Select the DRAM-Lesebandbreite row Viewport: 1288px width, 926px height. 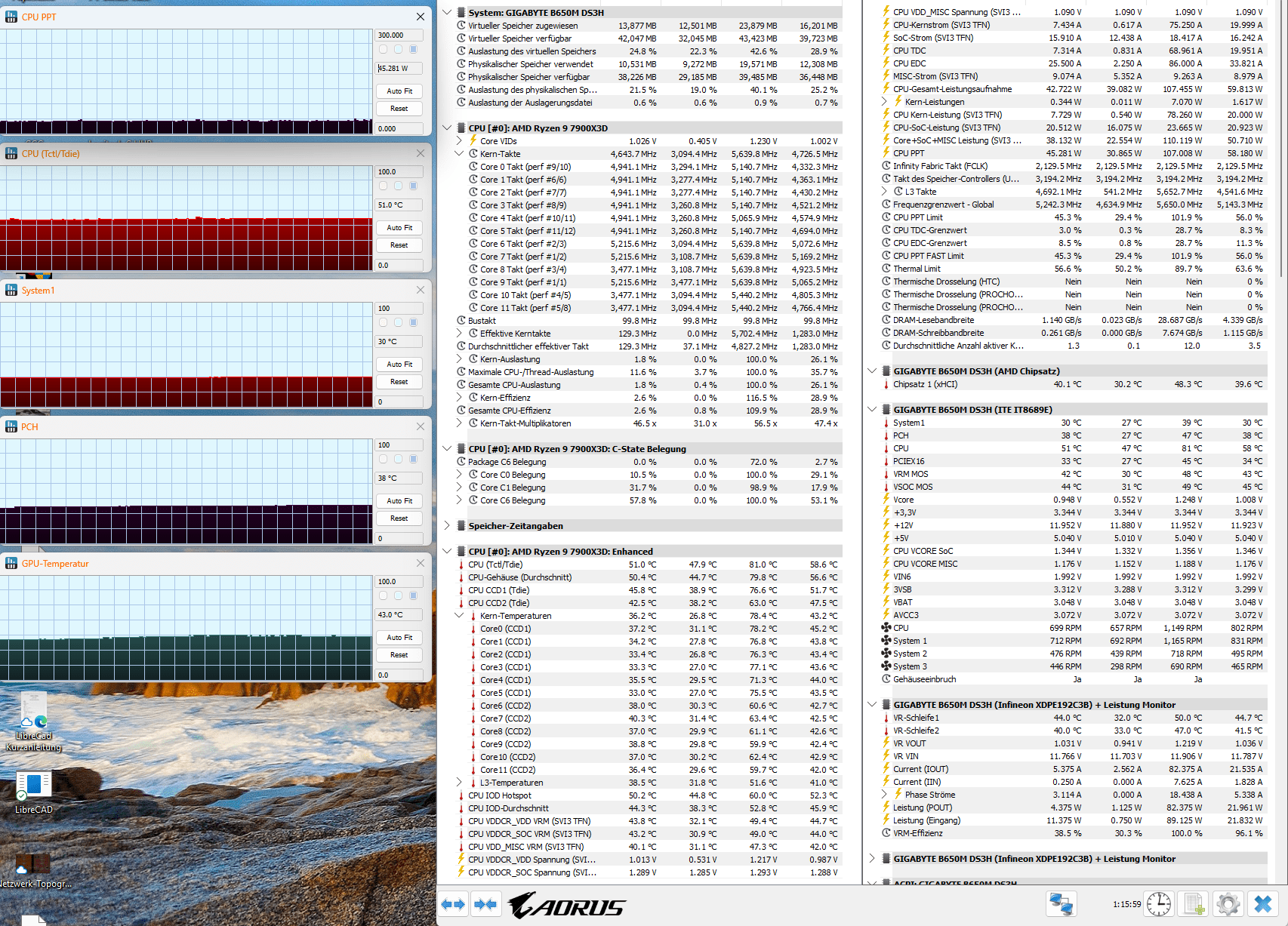[1074, 320]
